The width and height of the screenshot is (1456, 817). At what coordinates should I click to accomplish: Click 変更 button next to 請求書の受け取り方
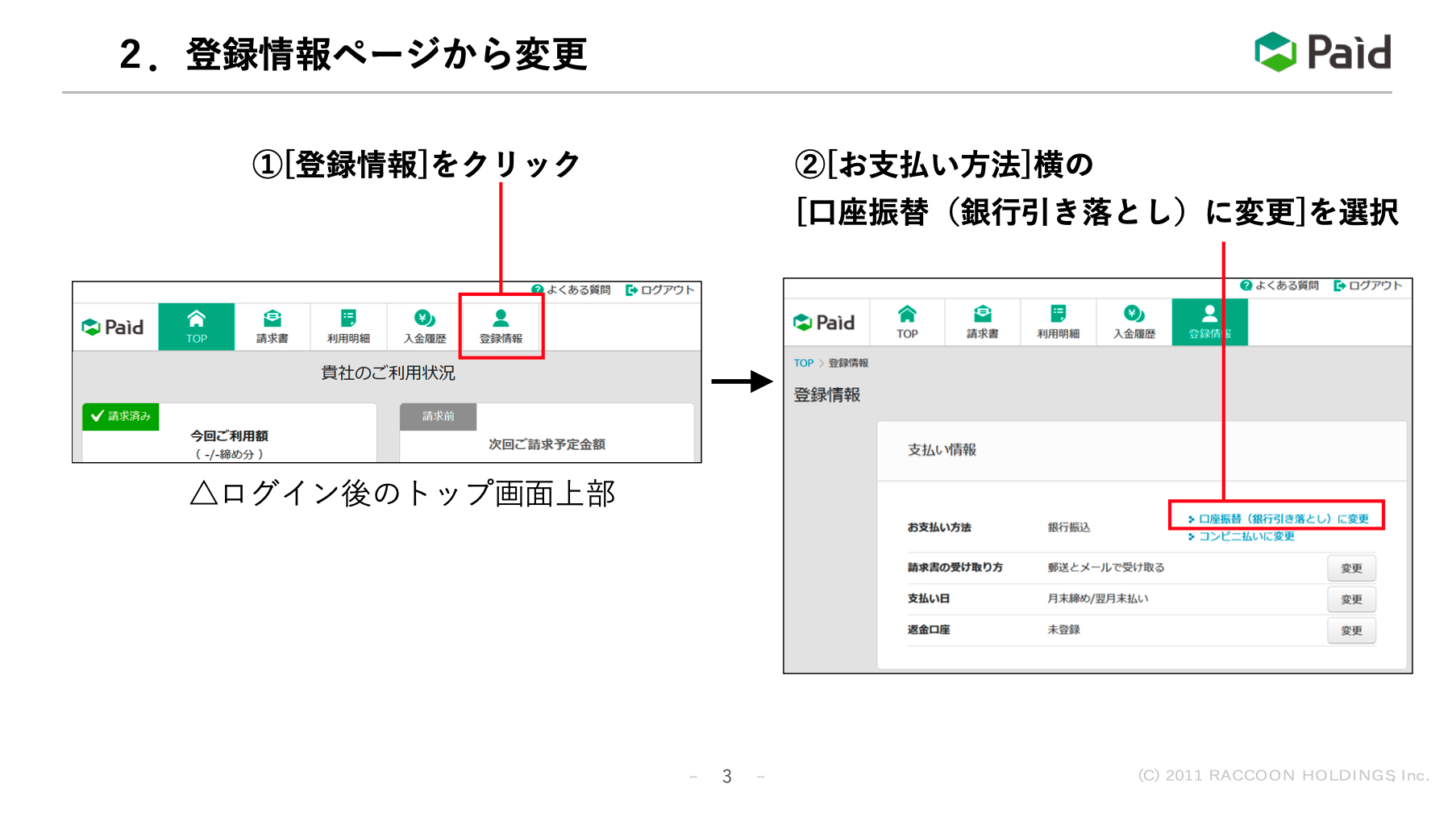click(x=1351, y=567)
